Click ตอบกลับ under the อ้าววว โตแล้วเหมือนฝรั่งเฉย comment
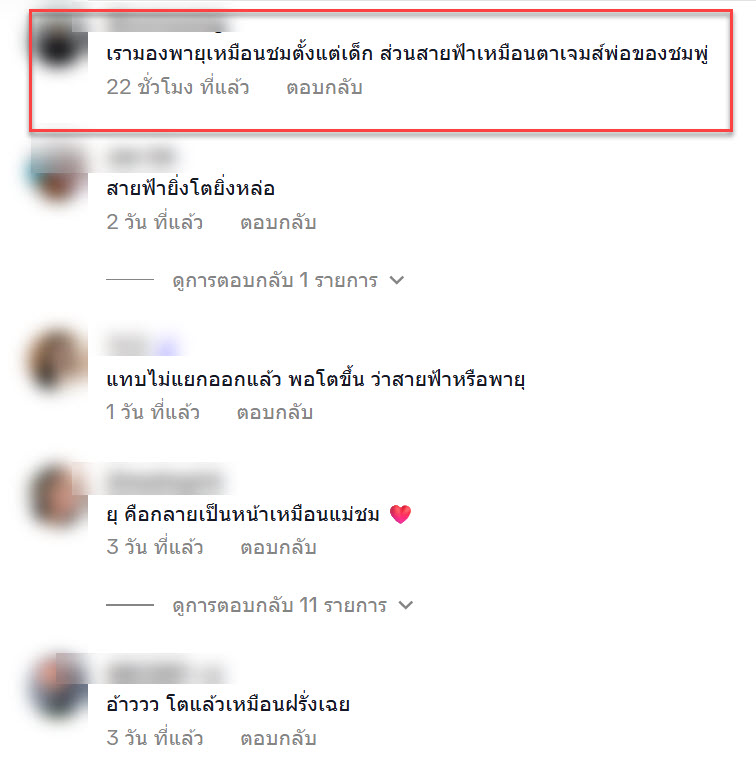The height and width of the screenshot is (770, 756). click(278, 738)
